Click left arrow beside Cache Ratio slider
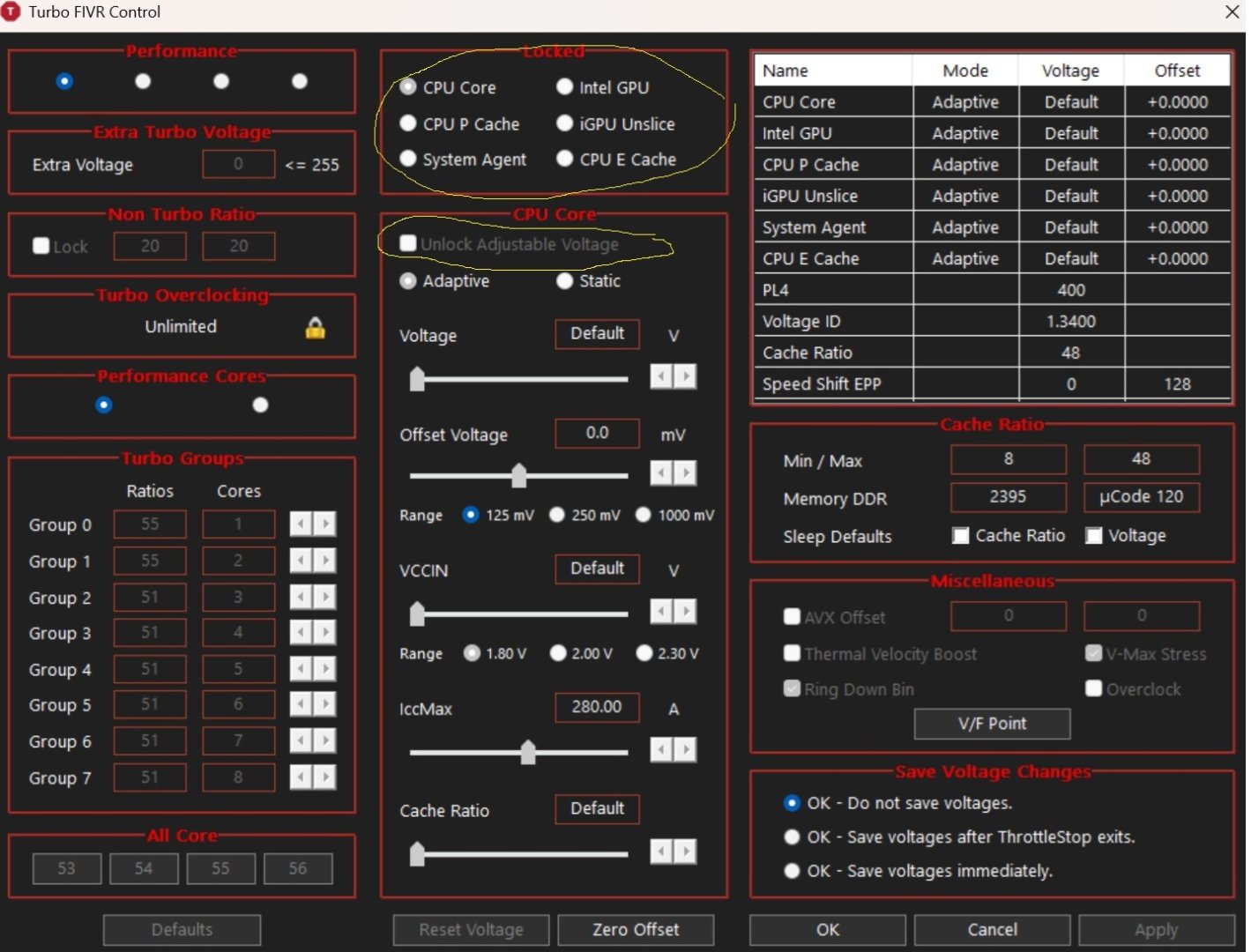1251x952 pixels. click(x=661, y=852)
